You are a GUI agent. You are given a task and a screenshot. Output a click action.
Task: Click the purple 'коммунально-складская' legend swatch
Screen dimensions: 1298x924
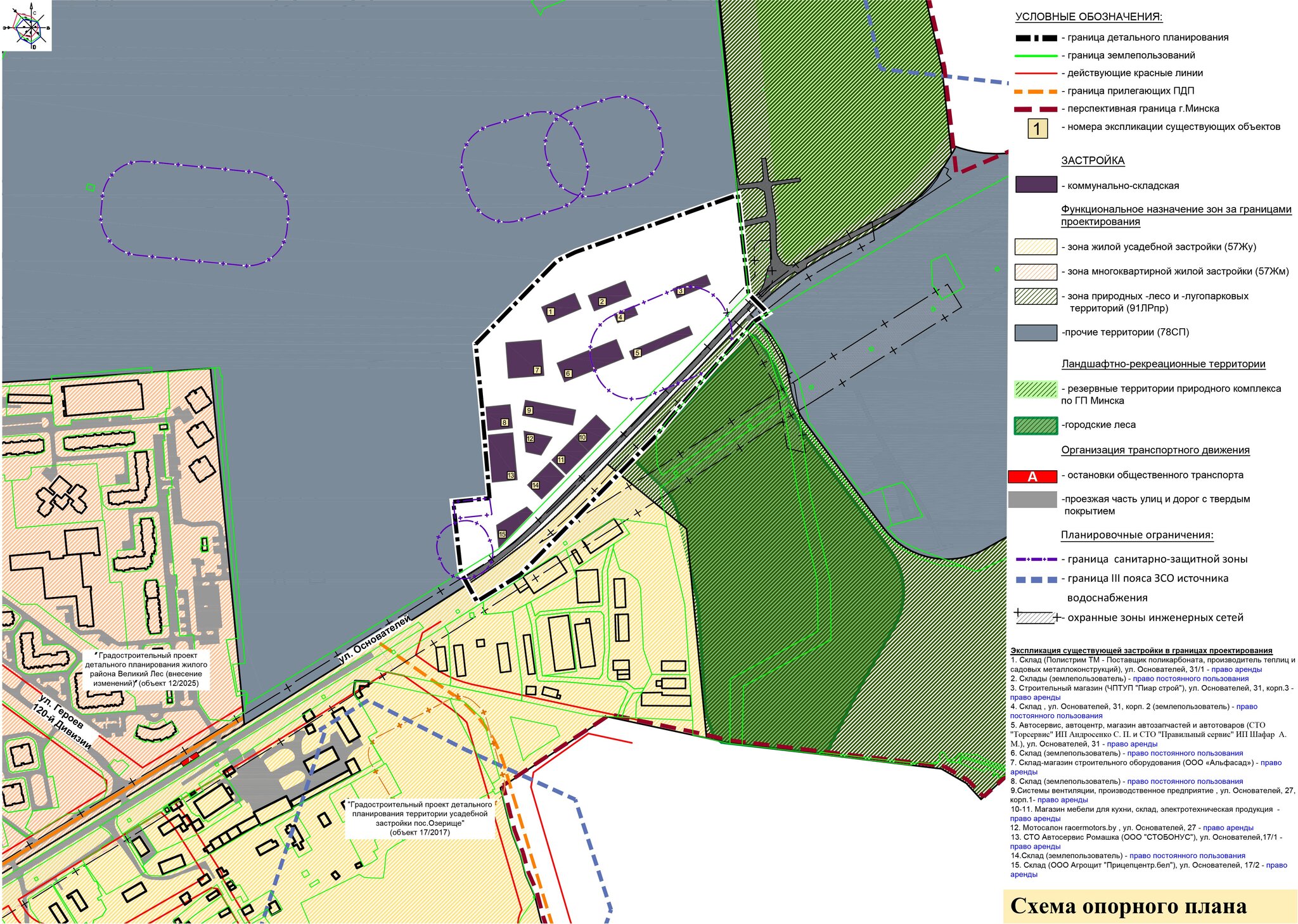tap(1036, 184)
